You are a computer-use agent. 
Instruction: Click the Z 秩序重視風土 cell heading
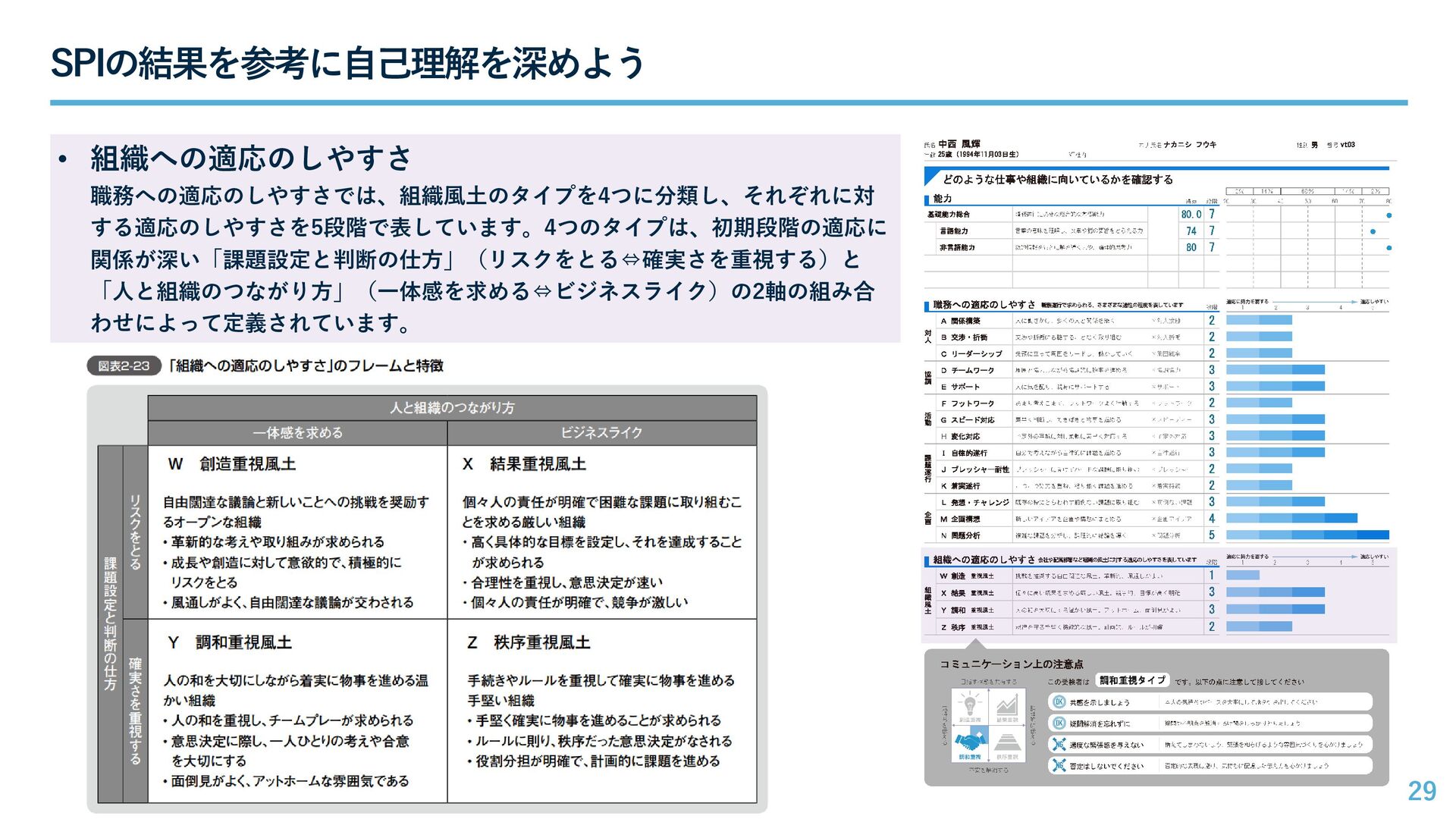tap(529, 642)
